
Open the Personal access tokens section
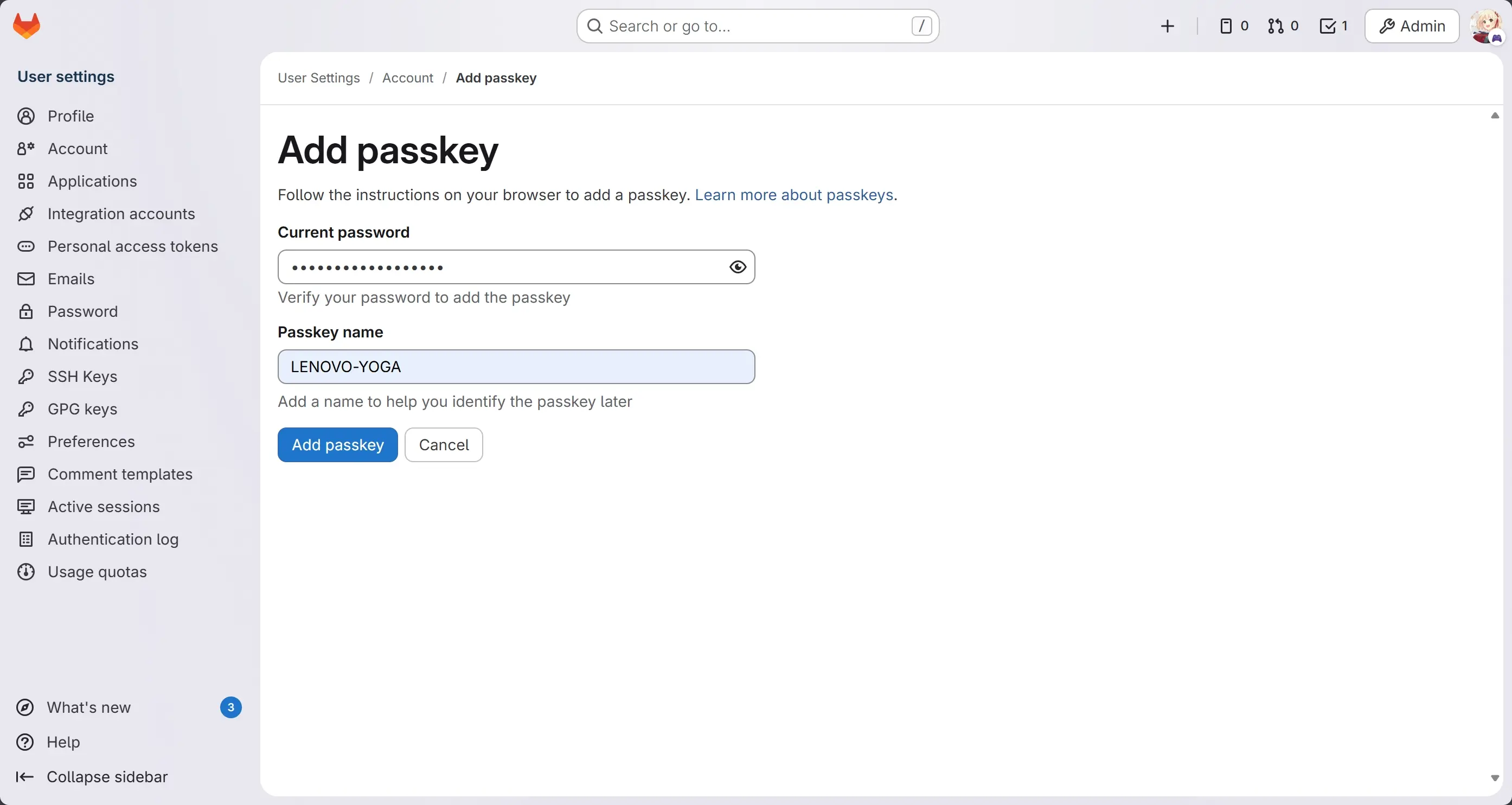(x=133, y=246)
